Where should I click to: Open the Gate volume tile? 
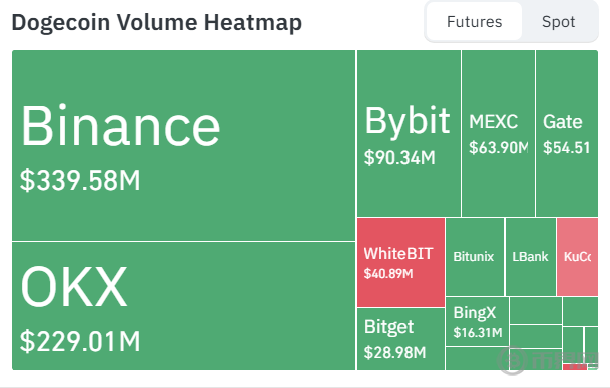[567, 133]
